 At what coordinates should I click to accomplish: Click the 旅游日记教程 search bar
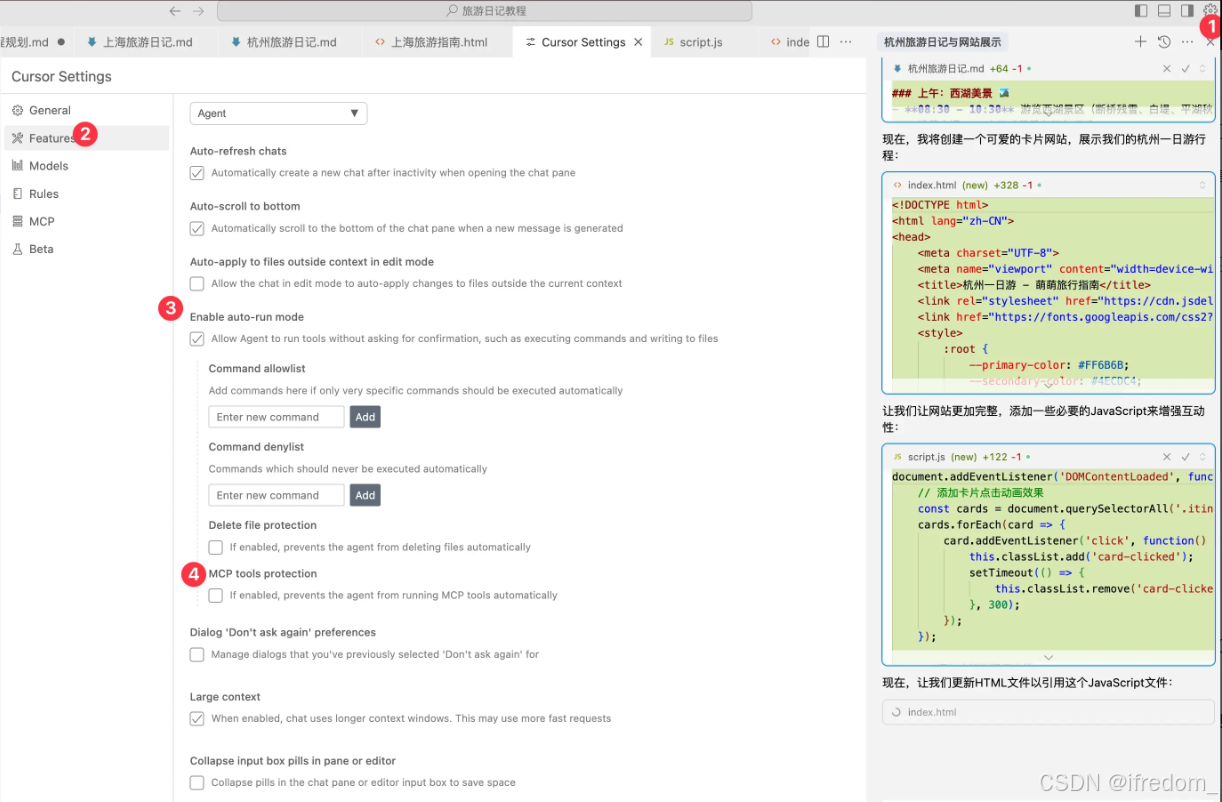484,11
